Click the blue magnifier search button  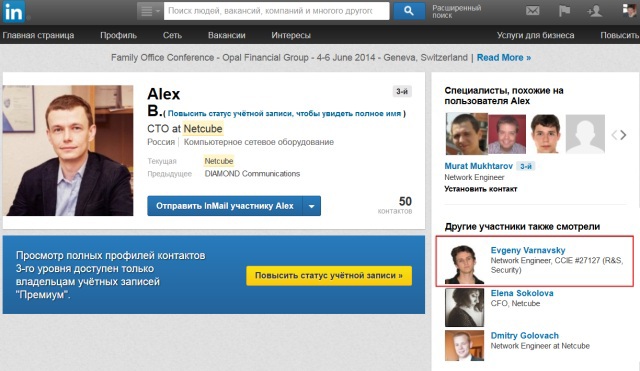click(409, 11)
